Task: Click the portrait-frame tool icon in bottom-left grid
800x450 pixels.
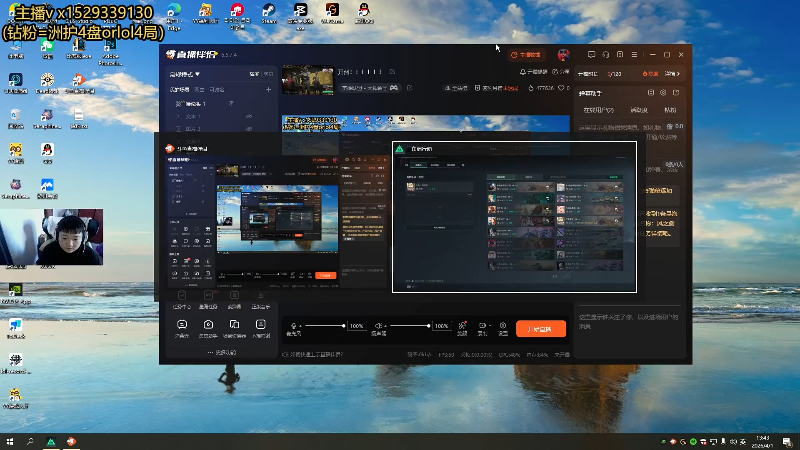Action: click(x=261, y=324)
